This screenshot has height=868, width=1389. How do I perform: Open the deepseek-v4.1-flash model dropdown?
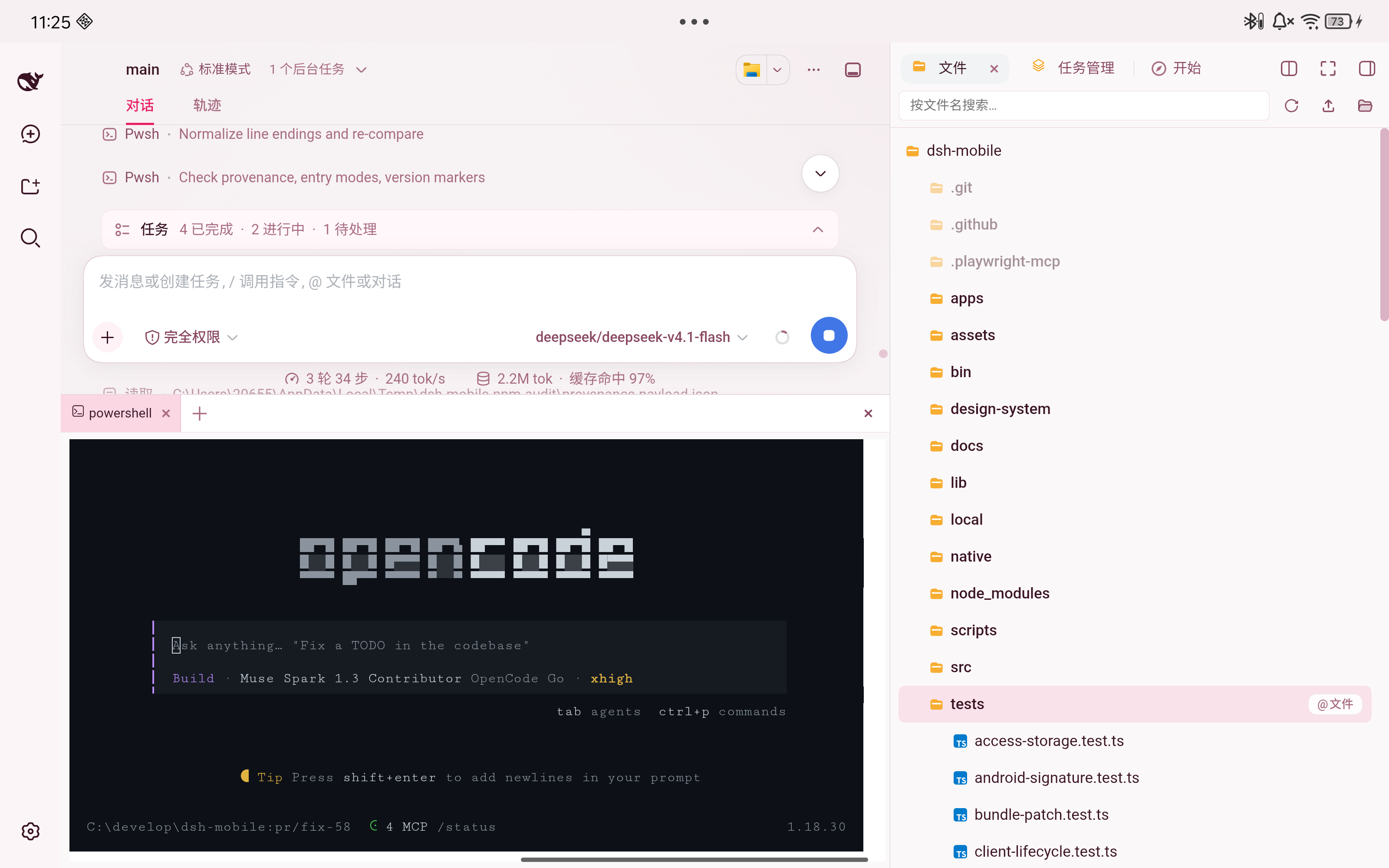pos(642,337)
